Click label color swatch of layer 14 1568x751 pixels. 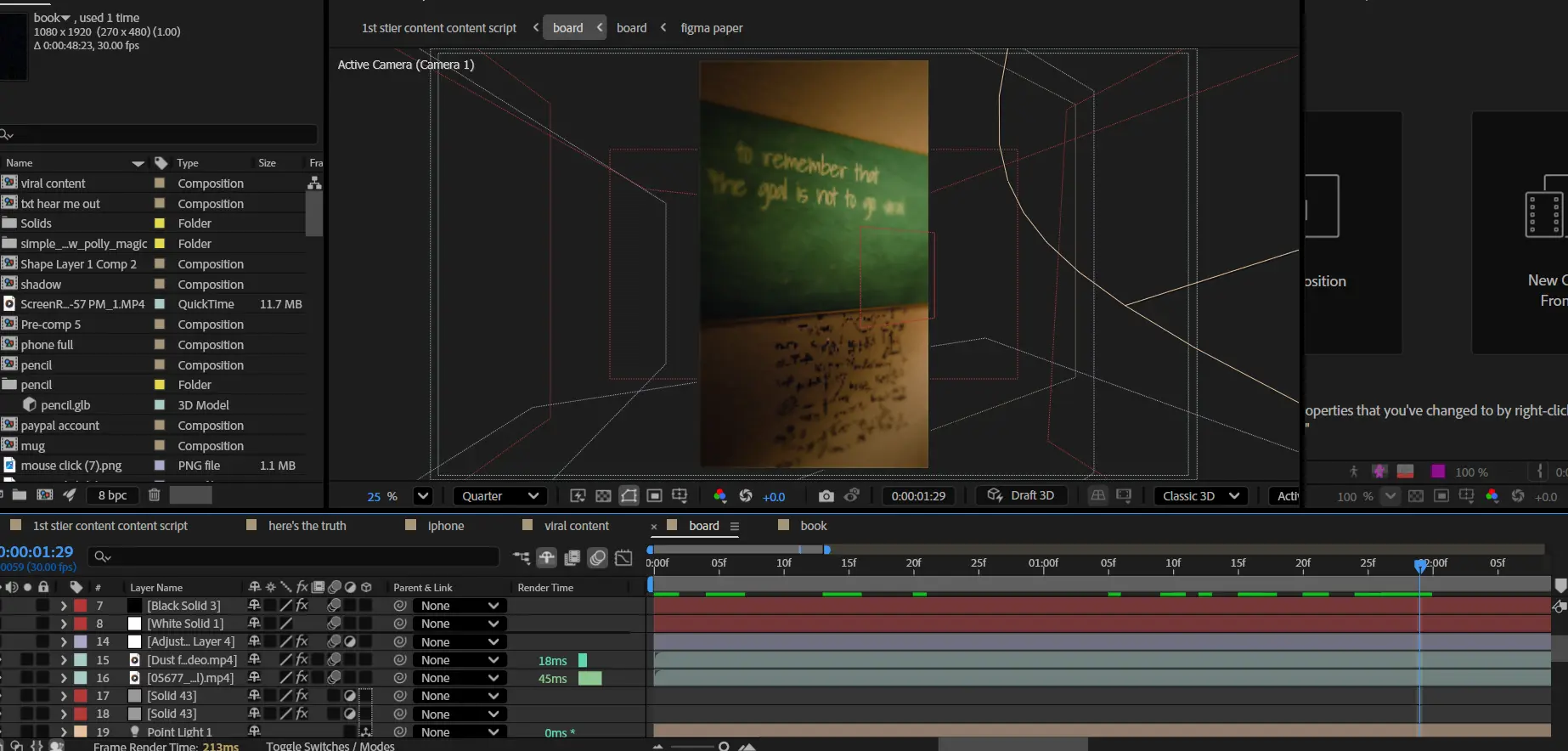80,642
